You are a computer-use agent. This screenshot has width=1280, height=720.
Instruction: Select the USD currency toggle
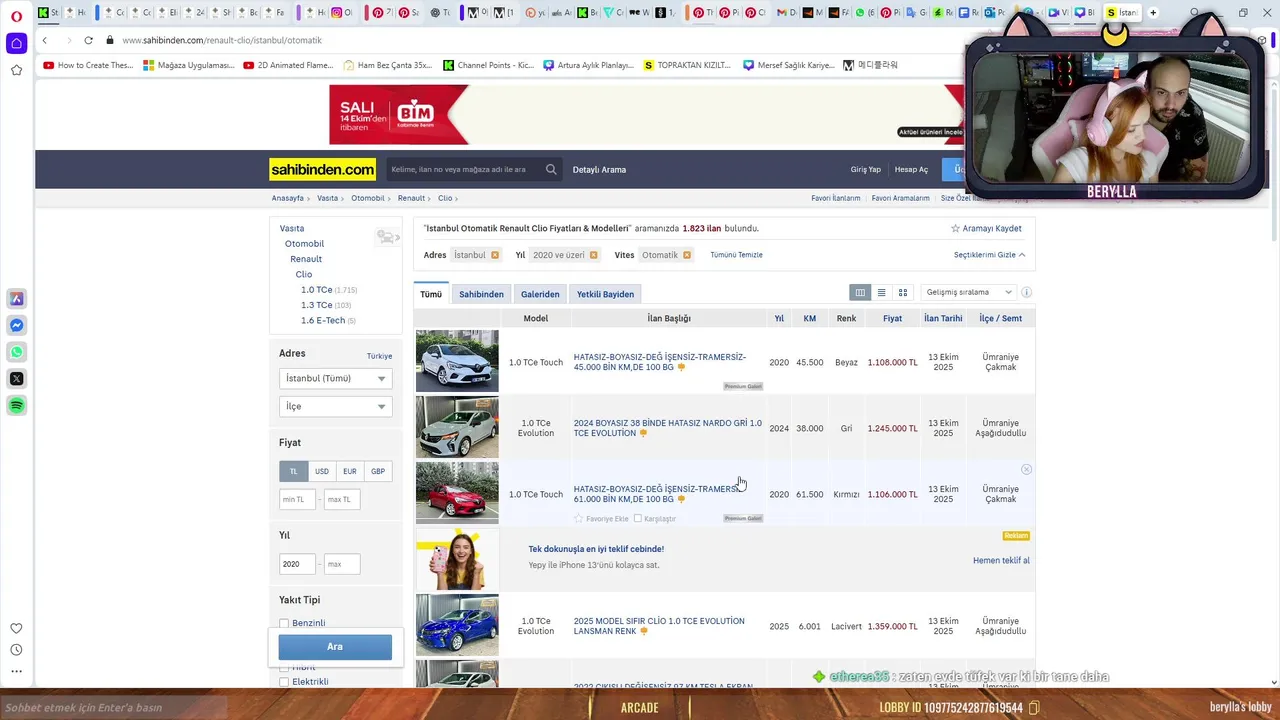(322, 471)
